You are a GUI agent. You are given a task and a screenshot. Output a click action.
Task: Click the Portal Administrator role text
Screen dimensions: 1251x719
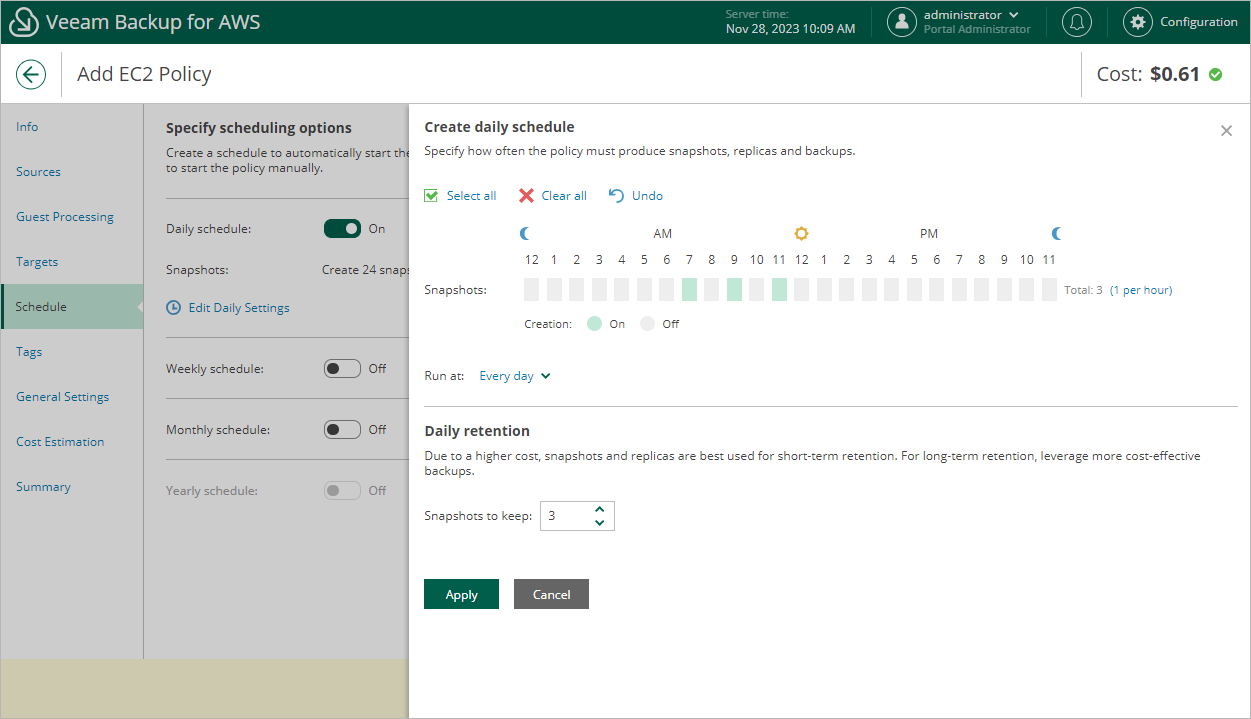coord(977,29)
